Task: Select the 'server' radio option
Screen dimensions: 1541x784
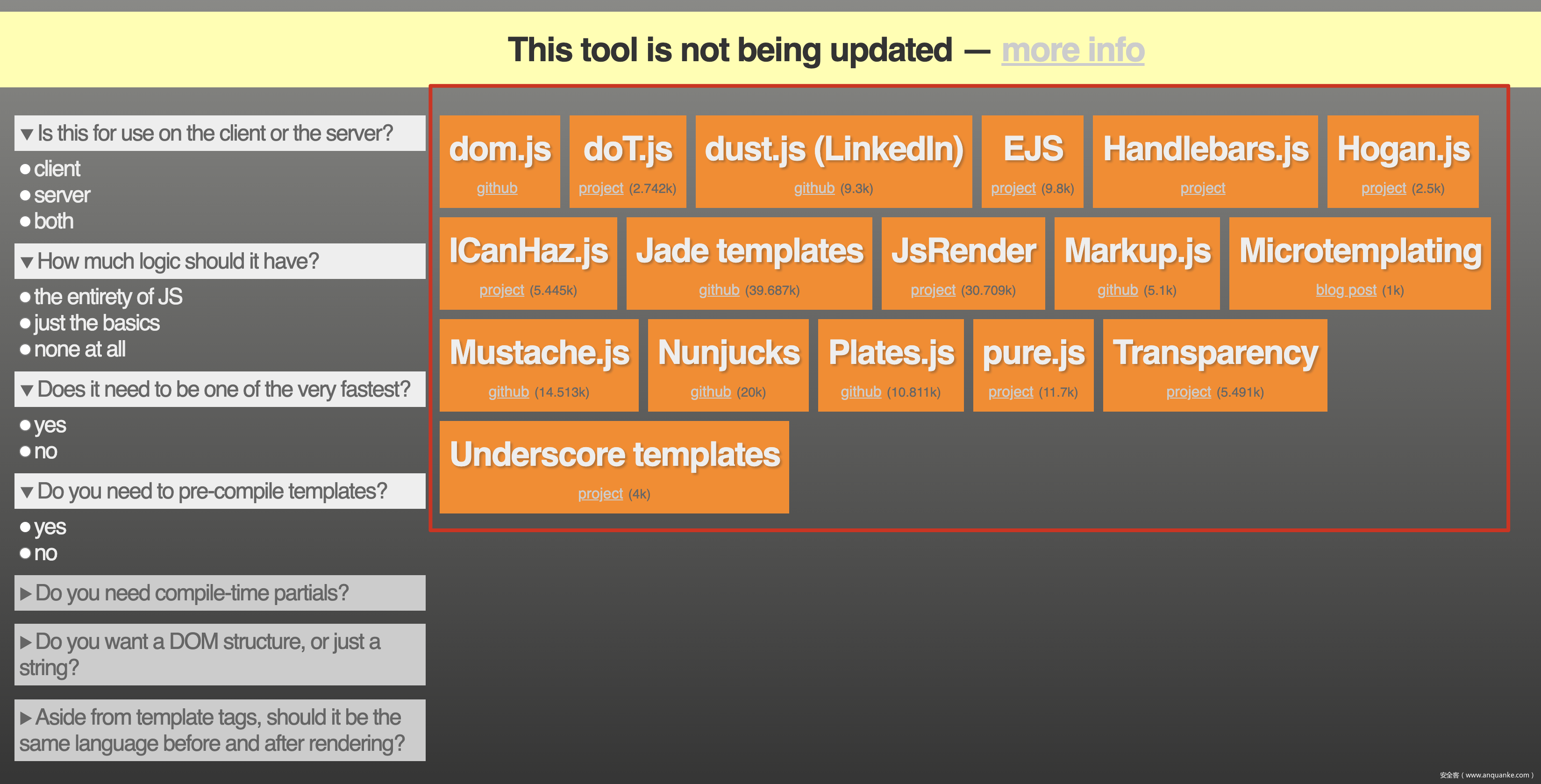Action: pos(25,196)
